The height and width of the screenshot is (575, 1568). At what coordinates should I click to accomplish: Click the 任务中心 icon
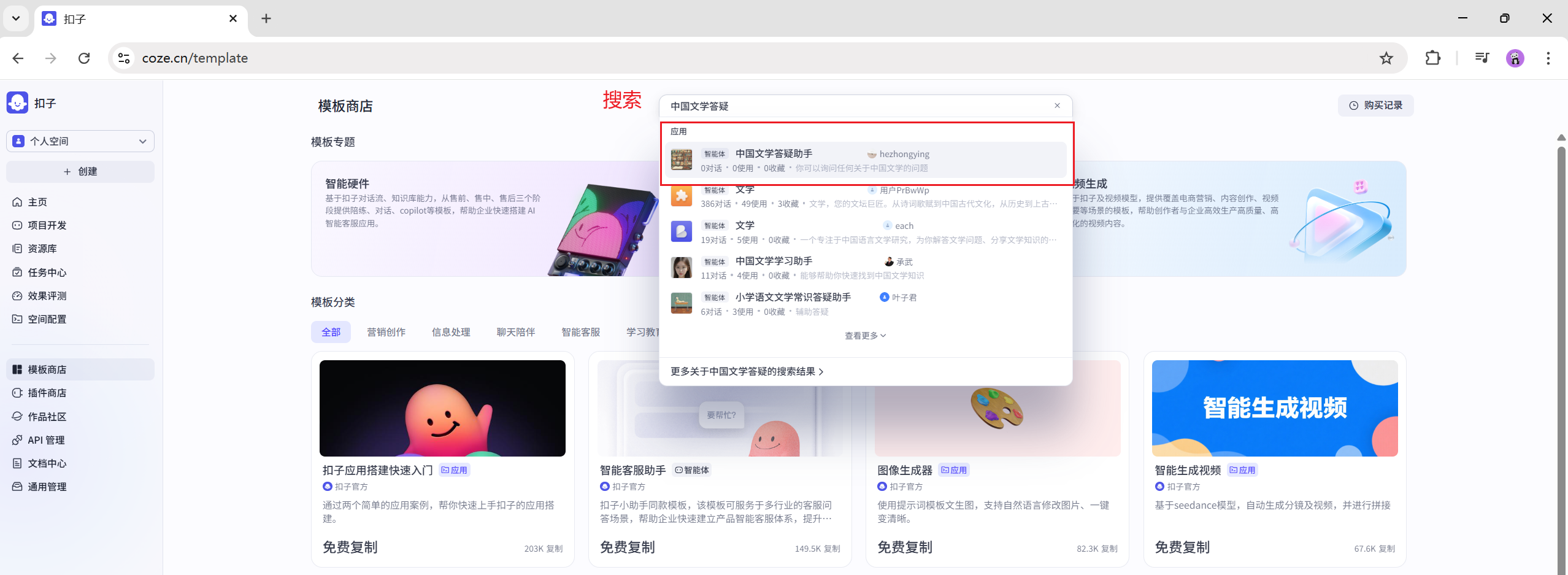tap(17, 272)
